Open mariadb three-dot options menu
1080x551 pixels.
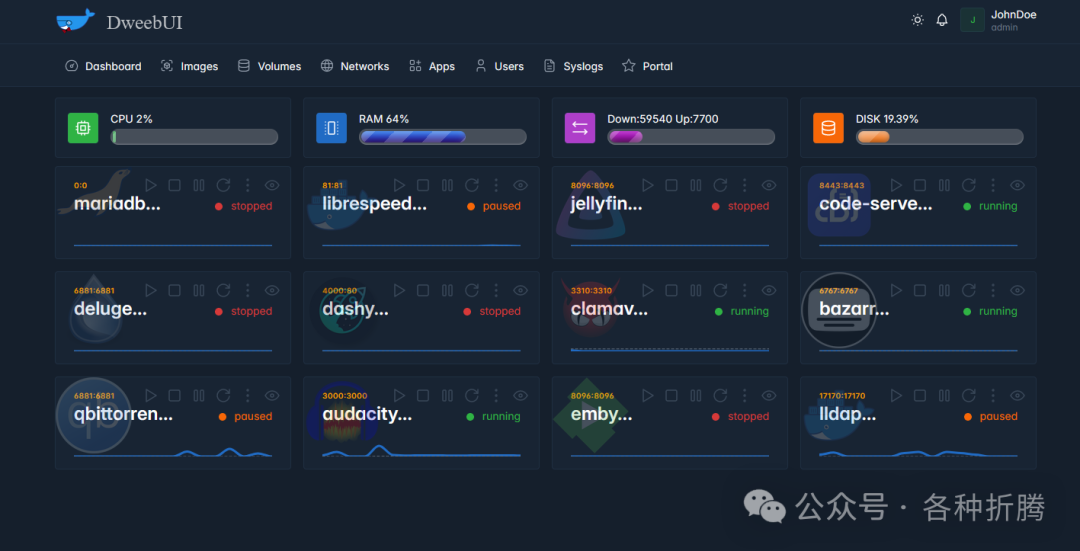(247, 185)
